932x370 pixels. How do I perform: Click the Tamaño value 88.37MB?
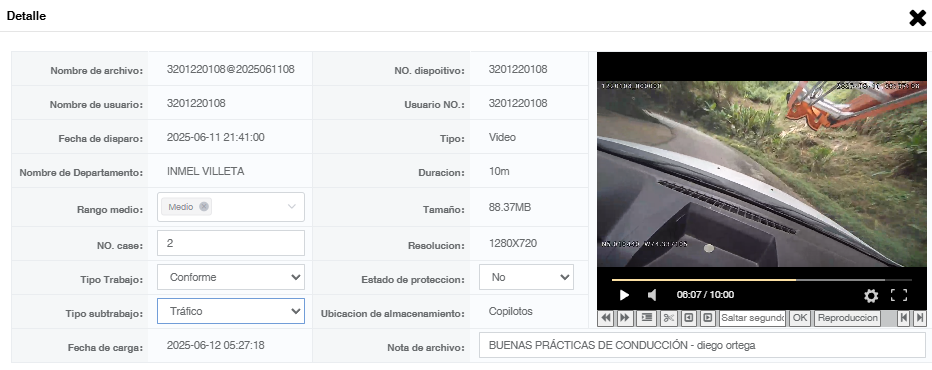click(509, 208)
